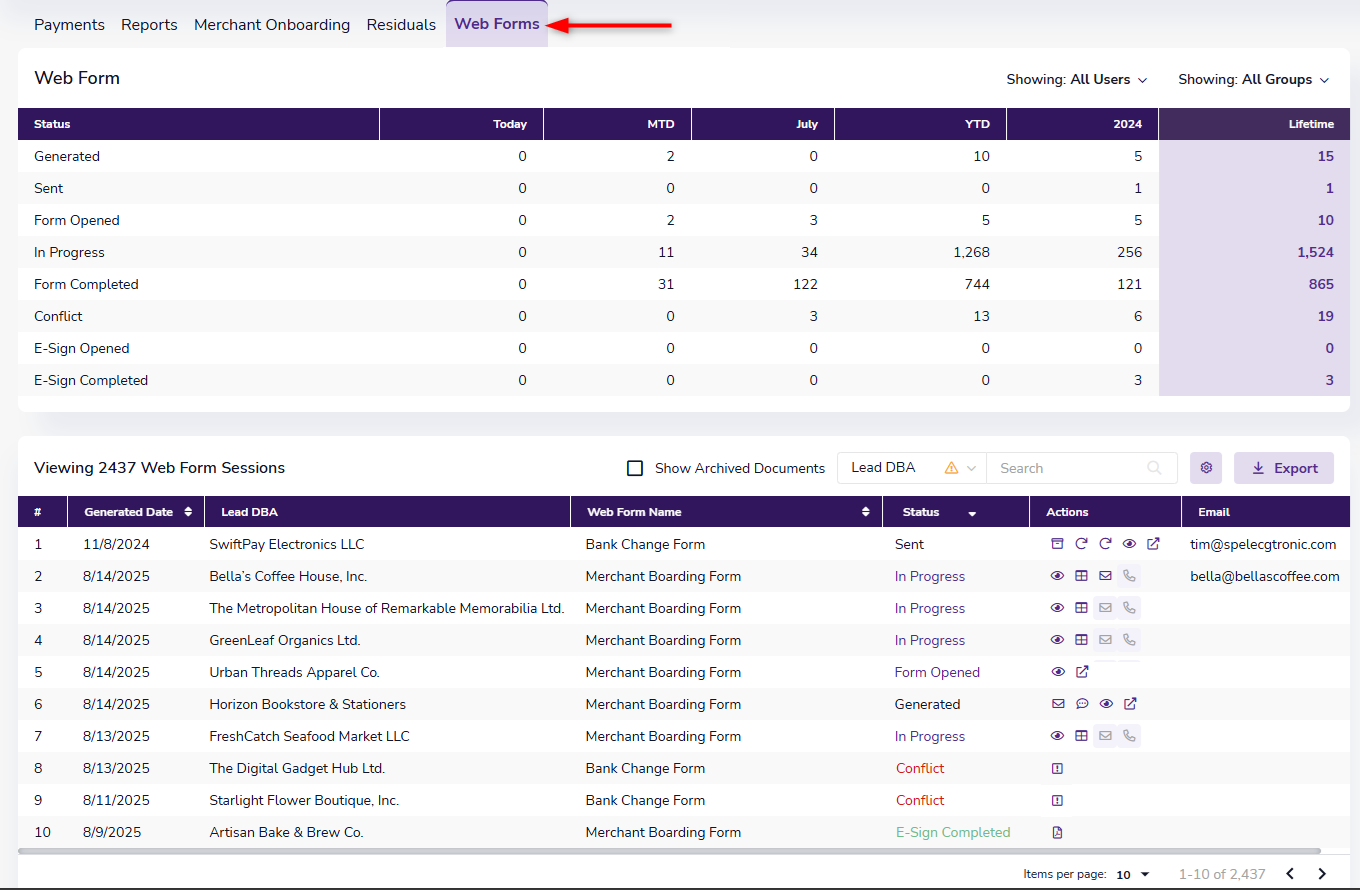The image size is (1360, 890).
Task: Enable Show Archived Documents checkbox
Action: click(635, 468)
